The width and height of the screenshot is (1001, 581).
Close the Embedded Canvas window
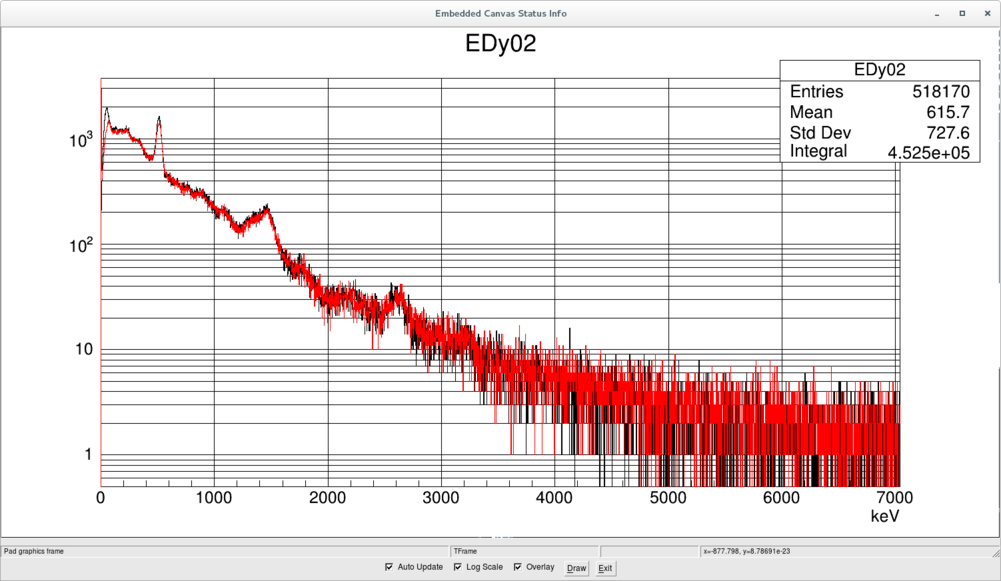(x=987, y=13)
